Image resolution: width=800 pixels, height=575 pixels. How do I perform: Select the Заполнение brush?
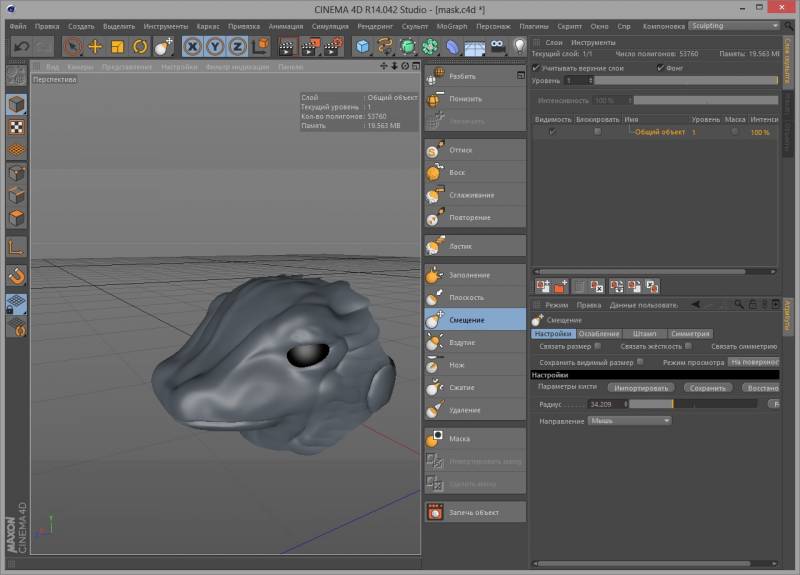pos(475,275)
